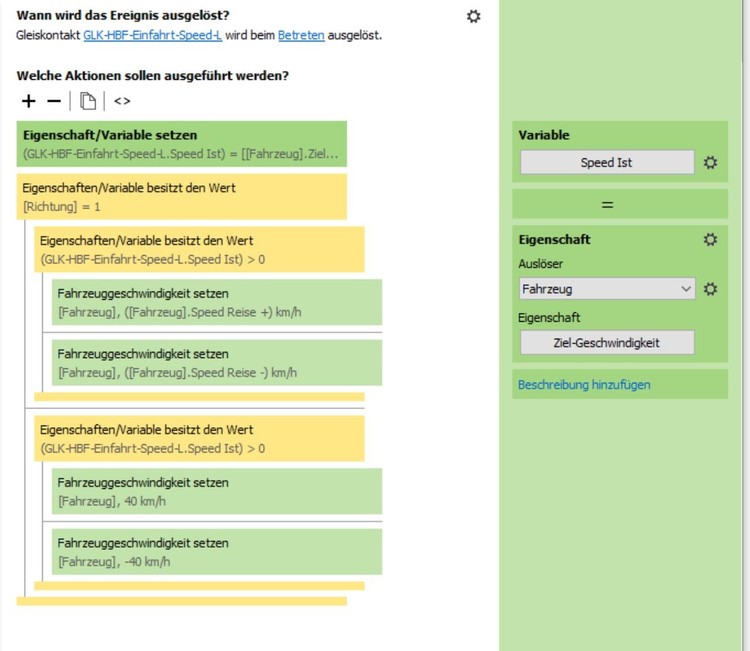
Task: Click the copy document icon in toolbar
Action: pyautogui.click(x=88, y=101)
